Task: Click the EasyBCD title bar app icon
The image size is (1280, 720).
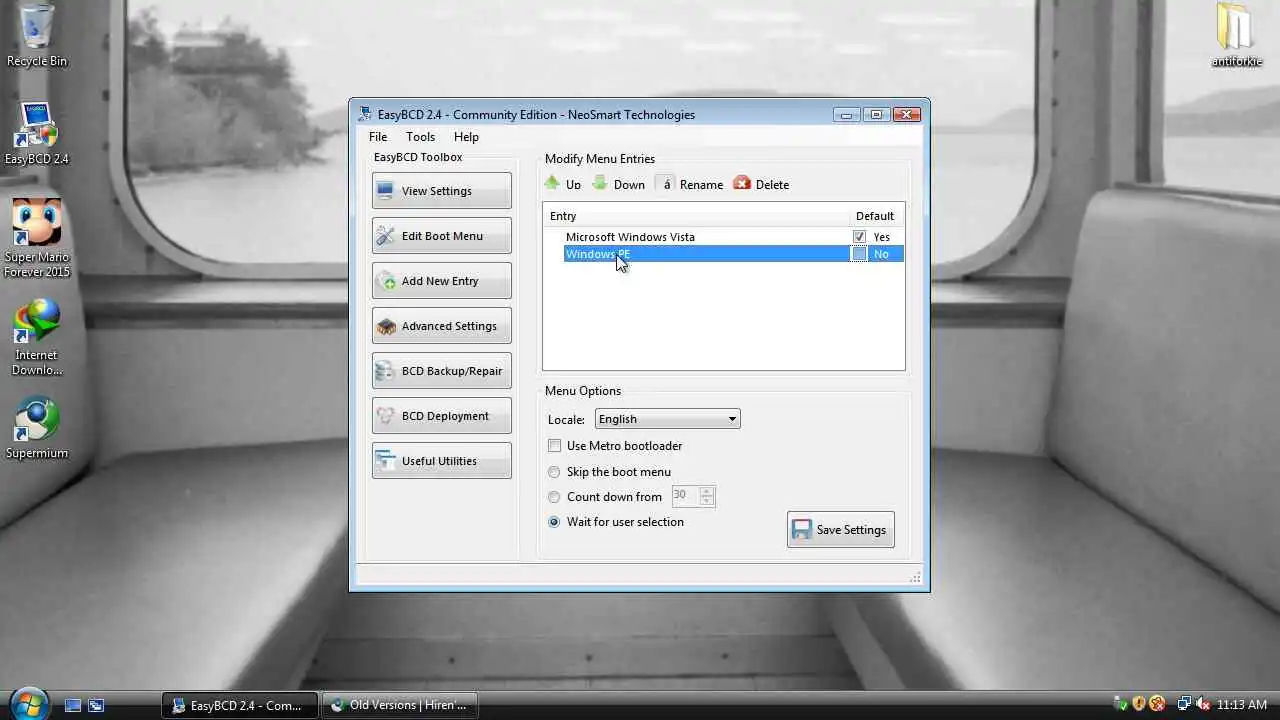Action: click(x=365, y=114)
